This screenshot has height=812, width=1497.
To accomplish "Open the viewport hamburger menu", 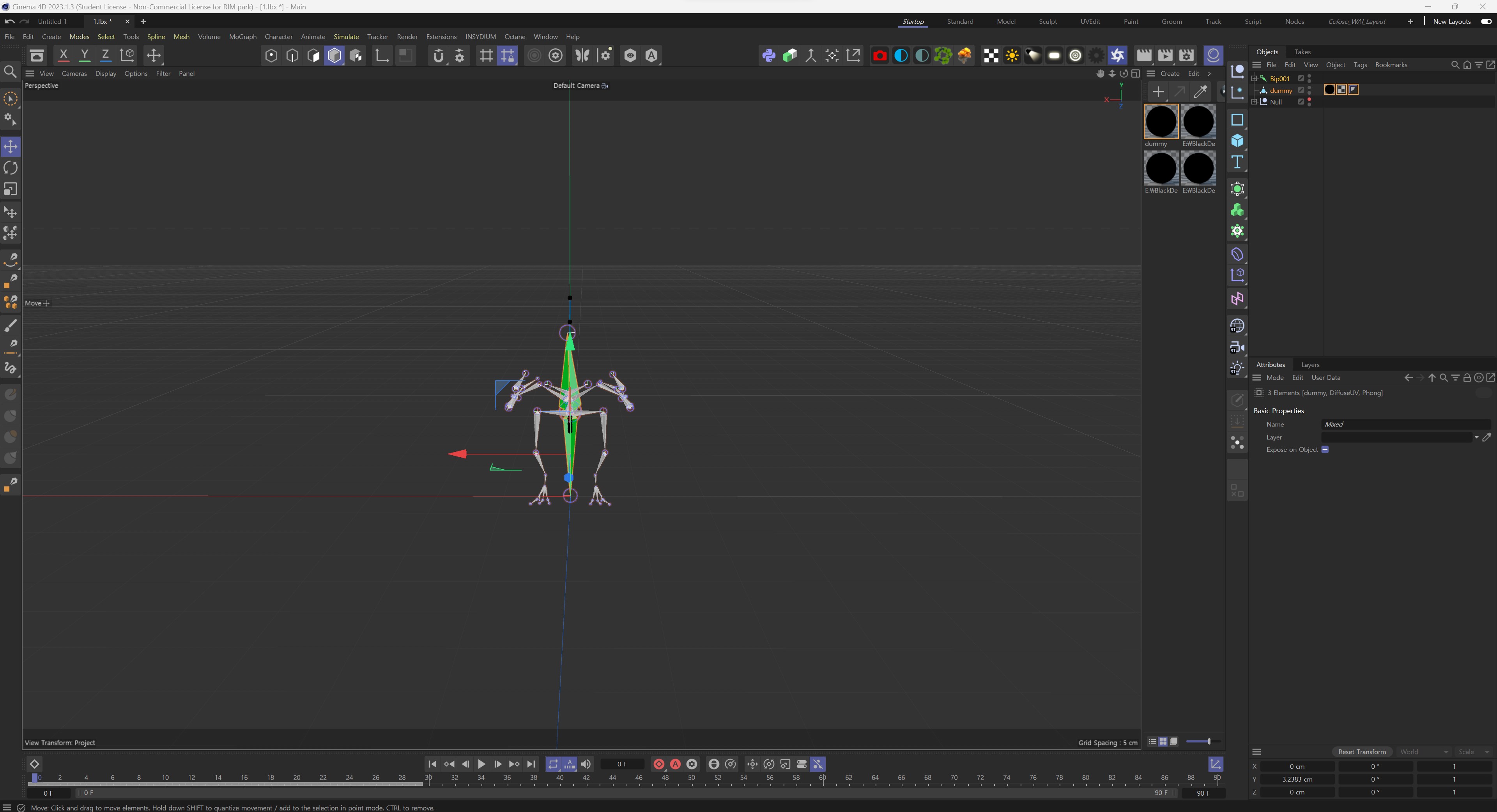I will click(30, 73).
